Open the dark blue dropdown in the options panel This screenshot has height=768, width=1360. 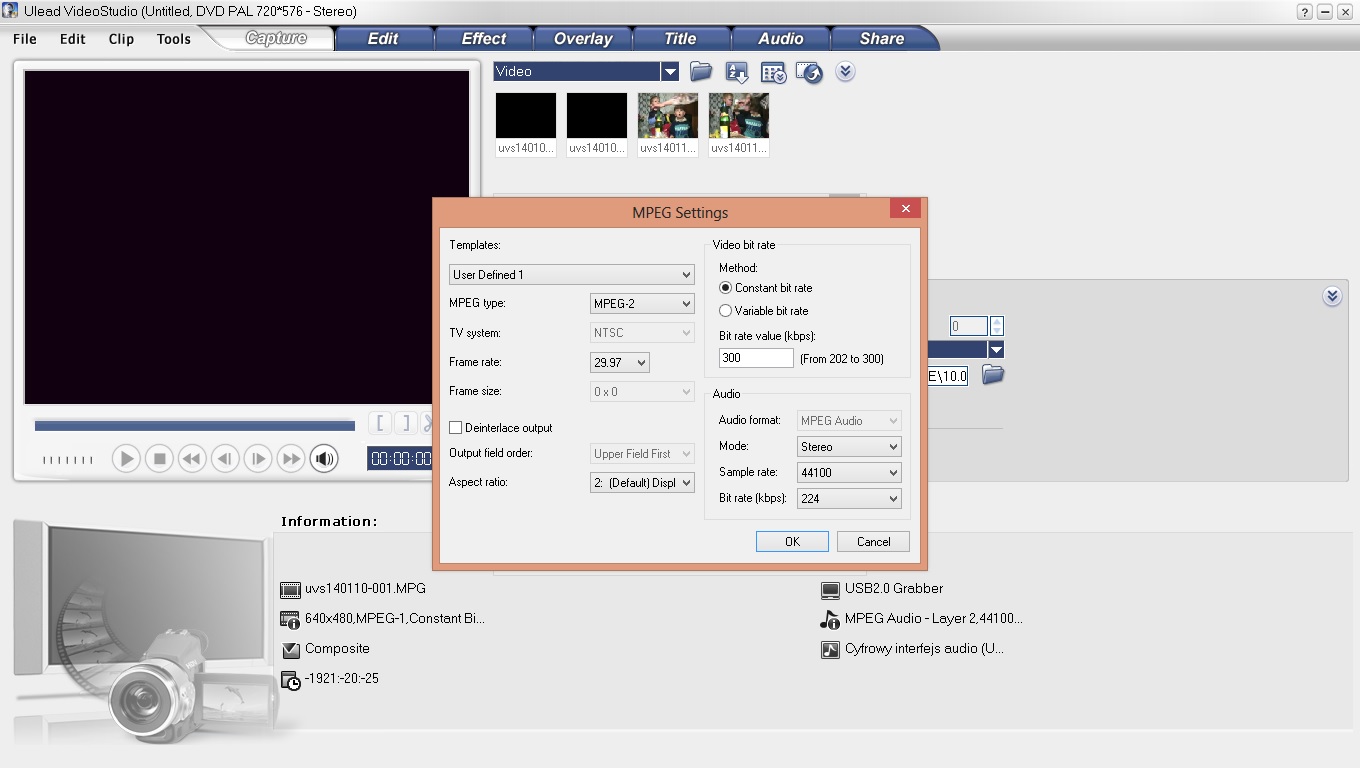click(966, 350)
